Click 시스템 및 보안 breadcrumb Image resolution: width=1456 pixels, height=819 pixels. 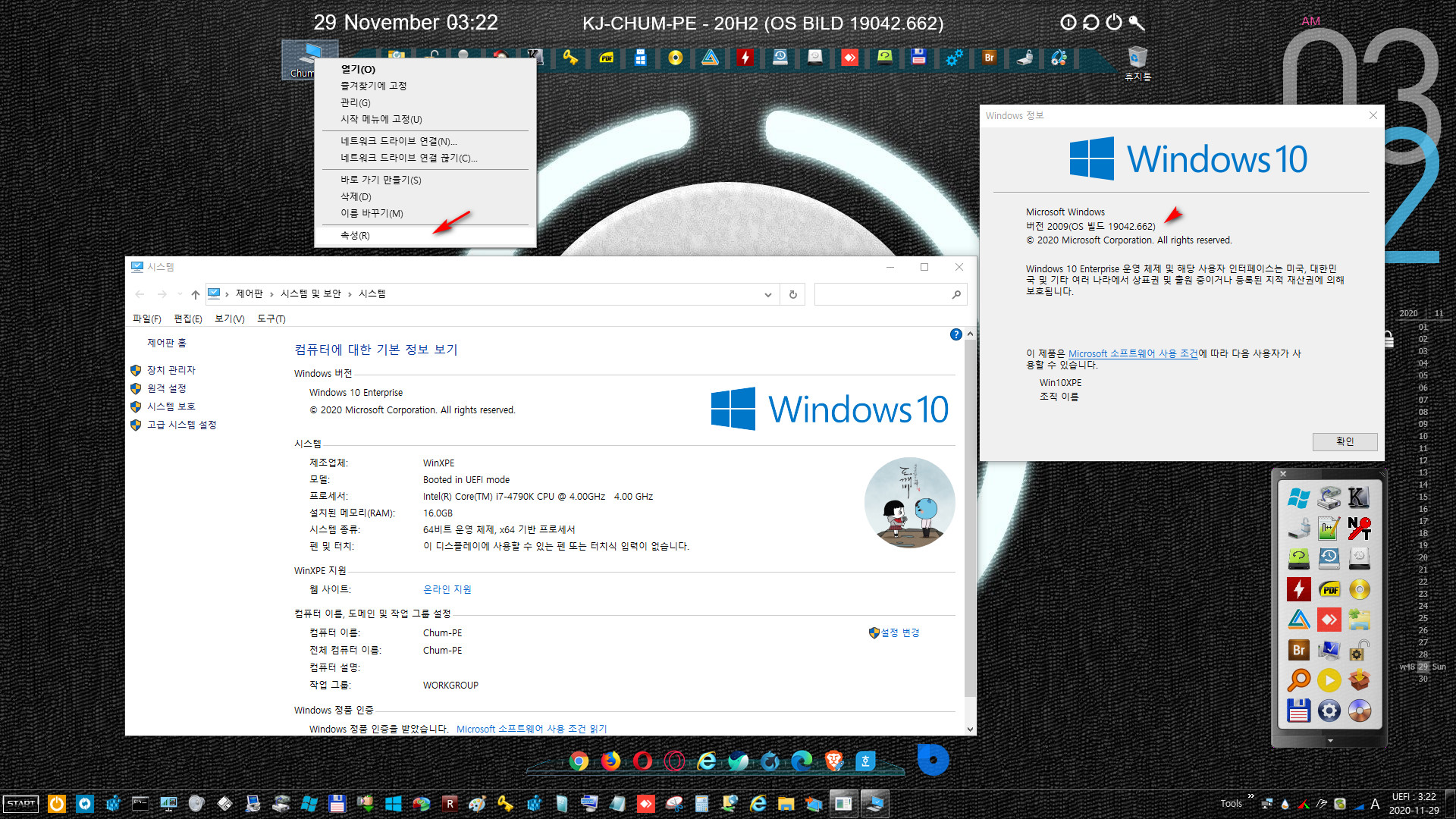coord(311,293)
